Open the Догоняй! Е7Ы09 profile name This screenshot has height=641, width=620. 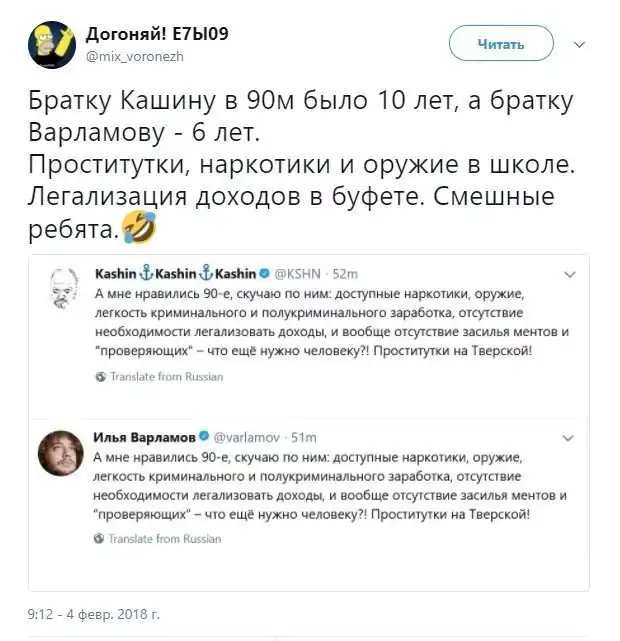pyautogui.click(x=157, y=34)
